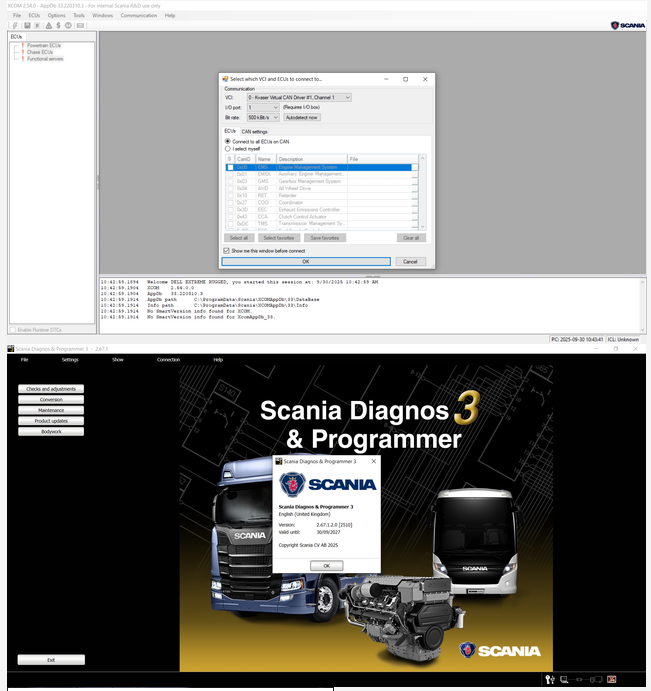Click the warning triangle toolbar icon
Screen dimensions: 651x691
point(49,25)
